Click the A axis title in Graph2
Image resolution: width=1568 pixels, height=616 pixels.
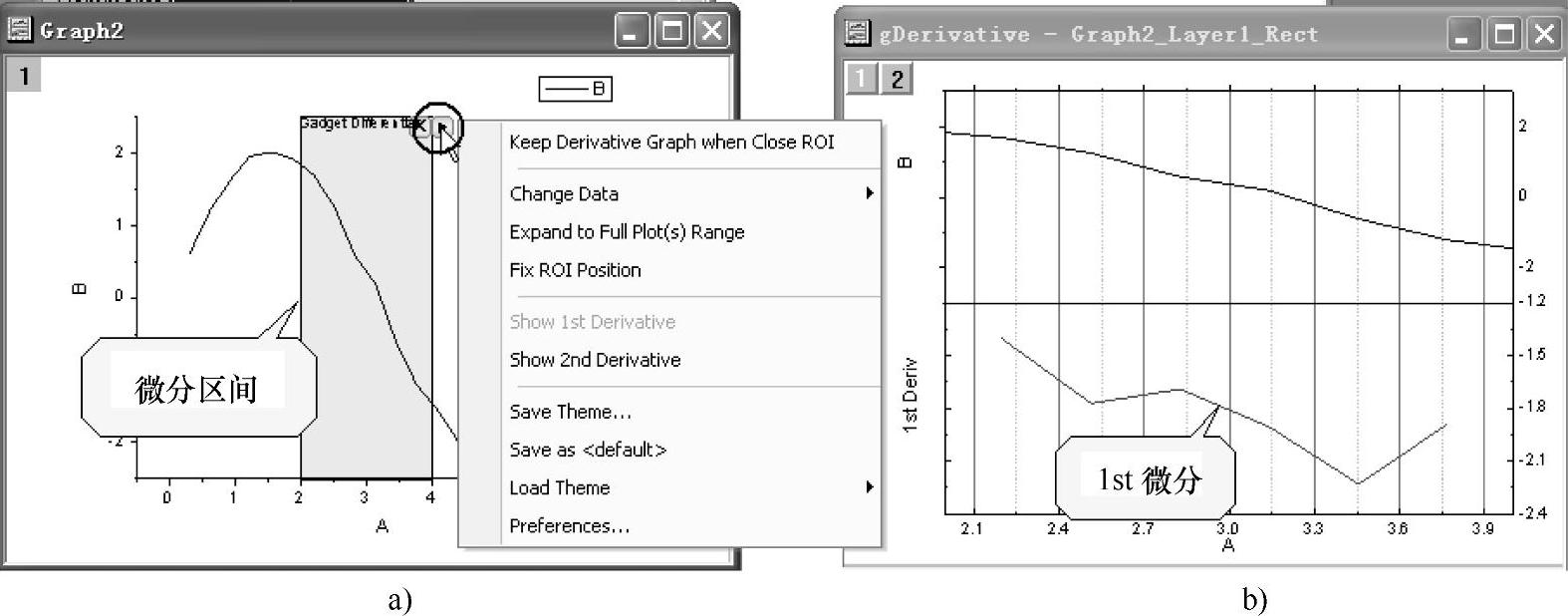(382, 525)
